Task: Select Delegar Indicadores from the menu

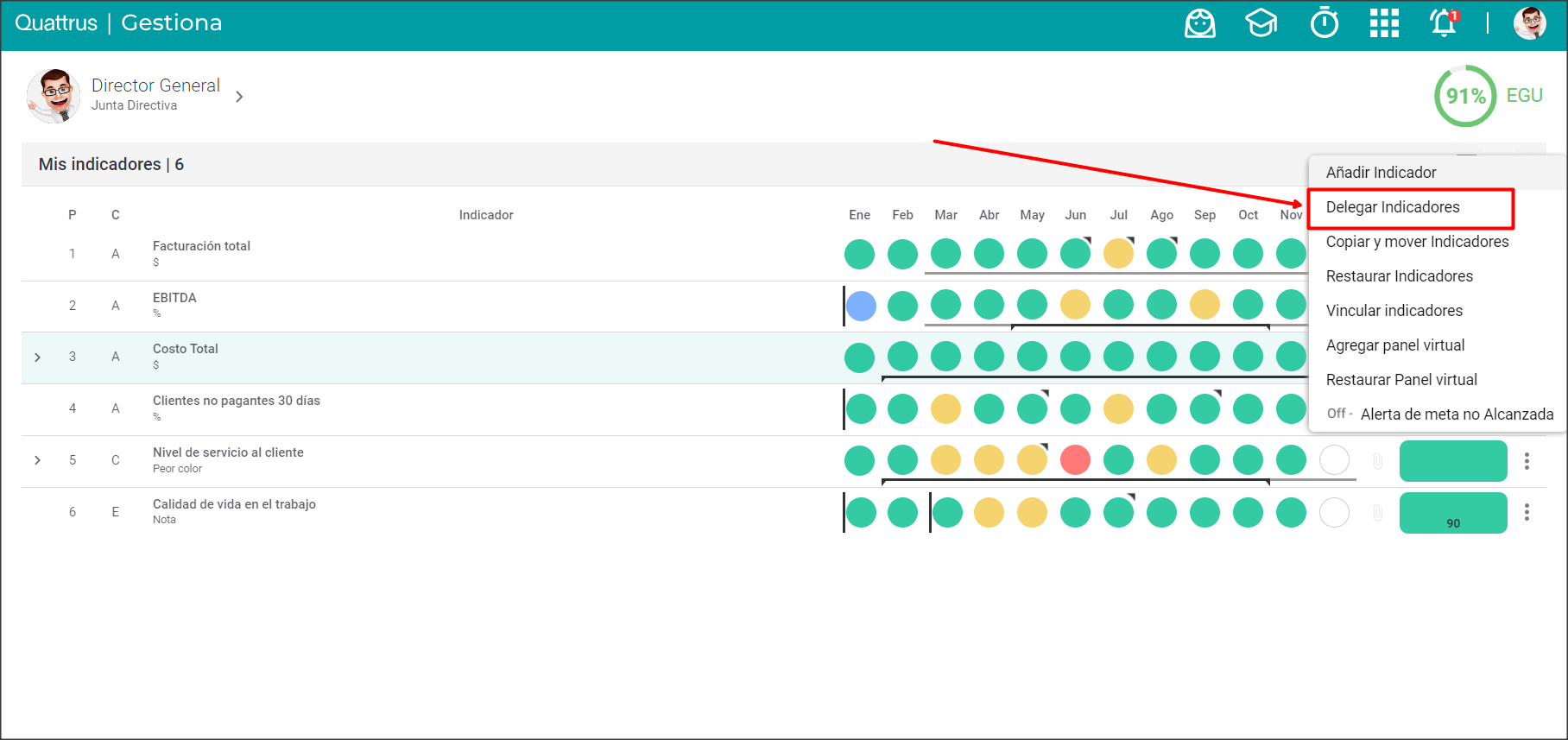Action: 1392,207
